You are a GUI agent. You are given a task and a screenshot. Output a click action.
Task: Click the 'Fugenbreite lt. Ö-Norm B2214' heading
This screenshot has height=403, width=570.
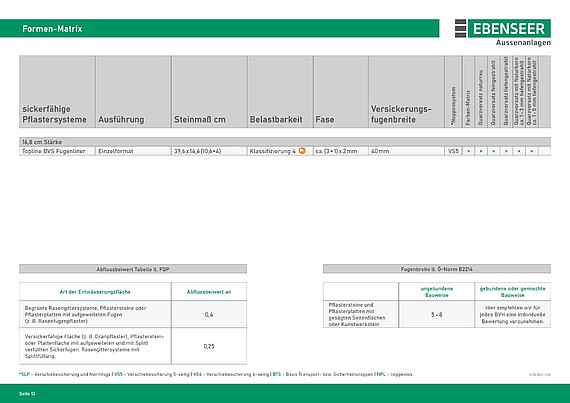(x=437, y=269)
